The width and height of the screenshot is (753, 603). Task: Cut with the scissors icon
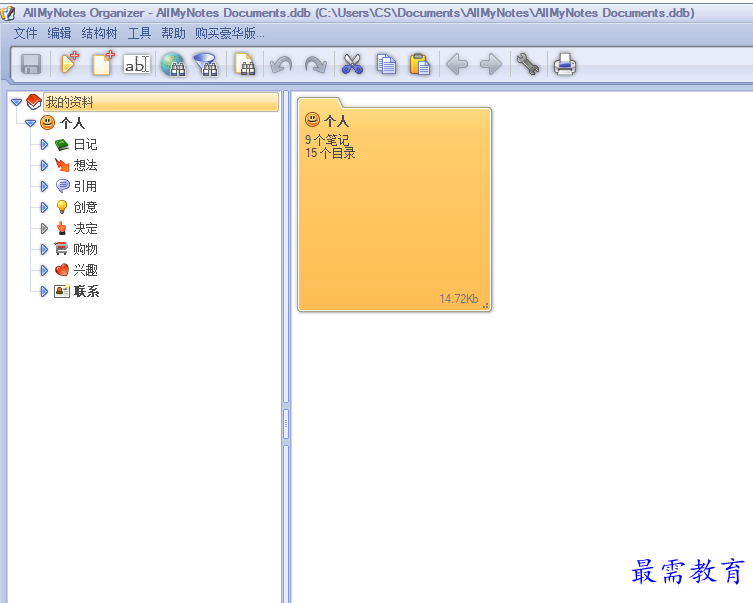click(x=352, y=64)
